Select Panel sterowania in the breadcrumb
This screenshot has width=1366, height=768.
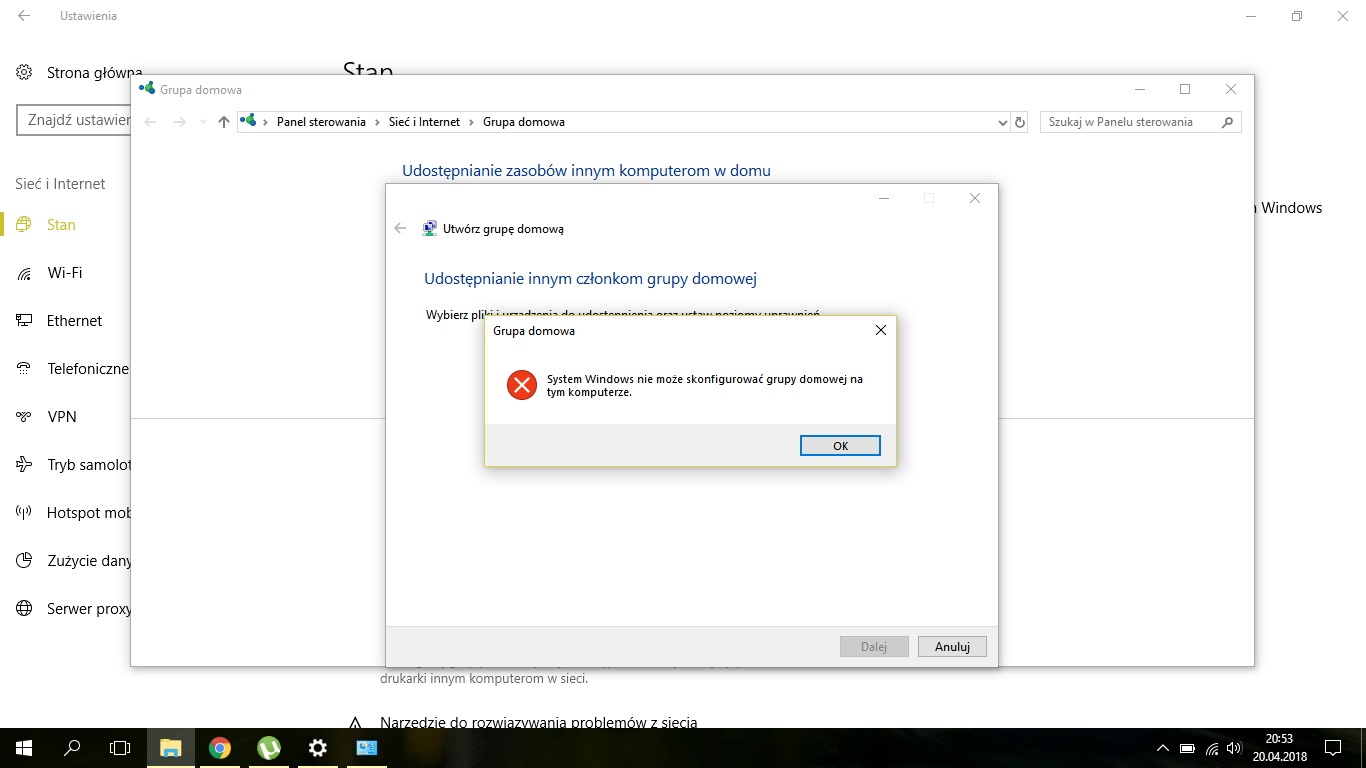tap(321, 122)
